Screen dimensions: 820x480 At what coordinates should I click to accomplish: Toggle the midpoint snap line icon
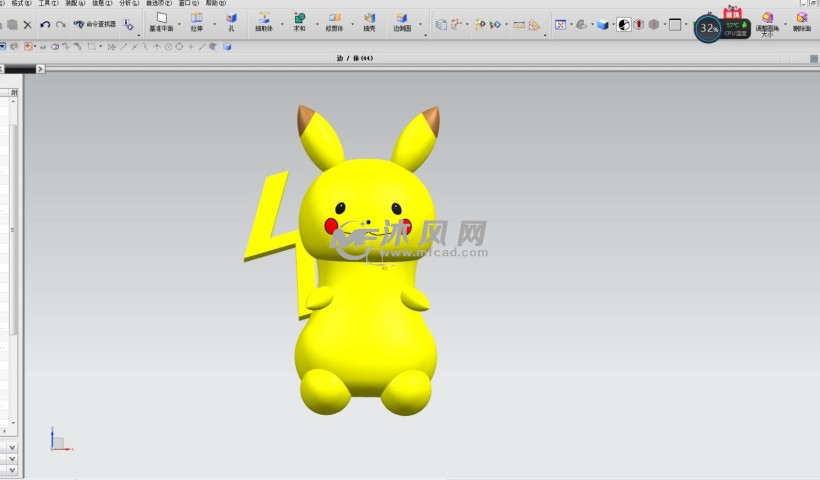tap(134, 47)
